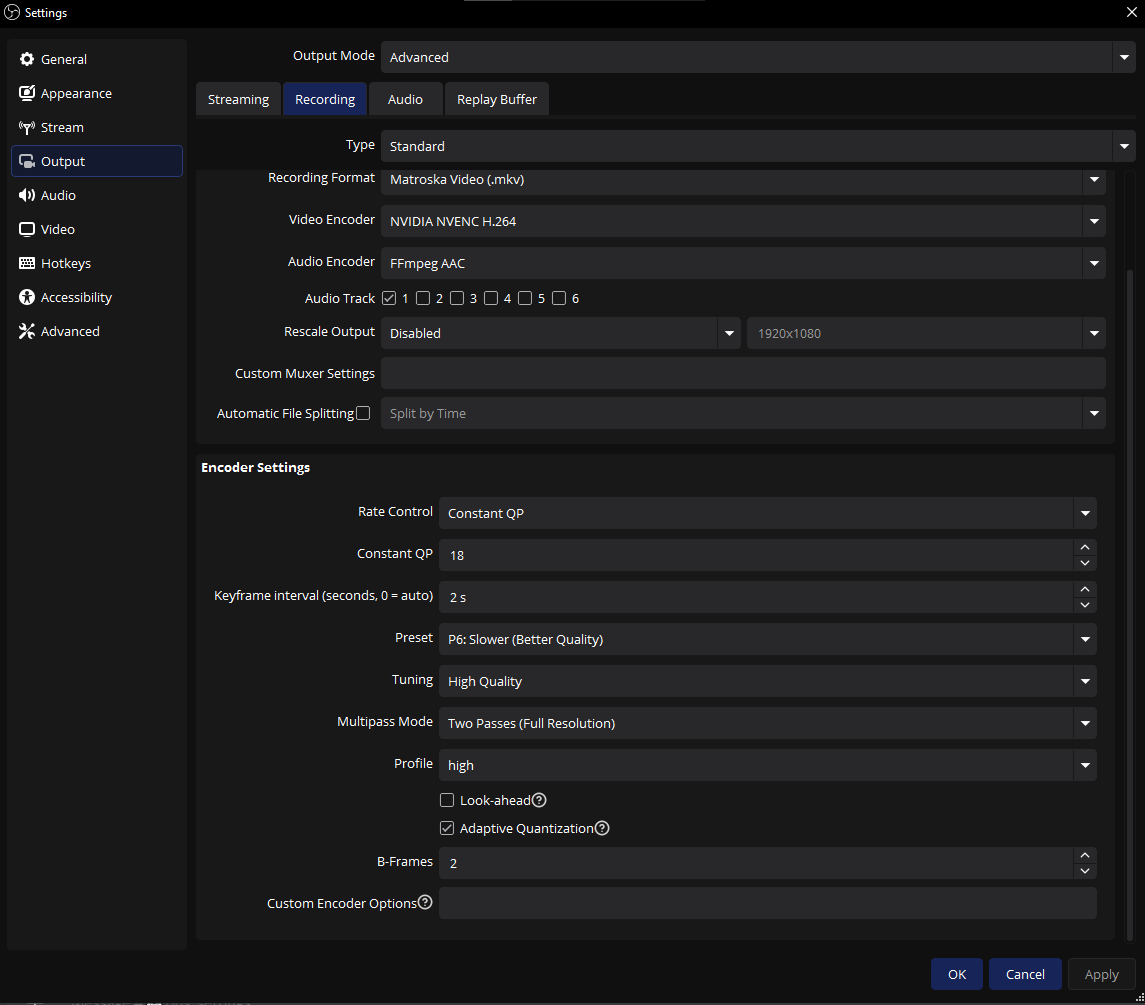Screen dimensions: 1145x1005
Task: Open Video settings monitor icon
Action: pyautogui.click(x=27, y=229)
